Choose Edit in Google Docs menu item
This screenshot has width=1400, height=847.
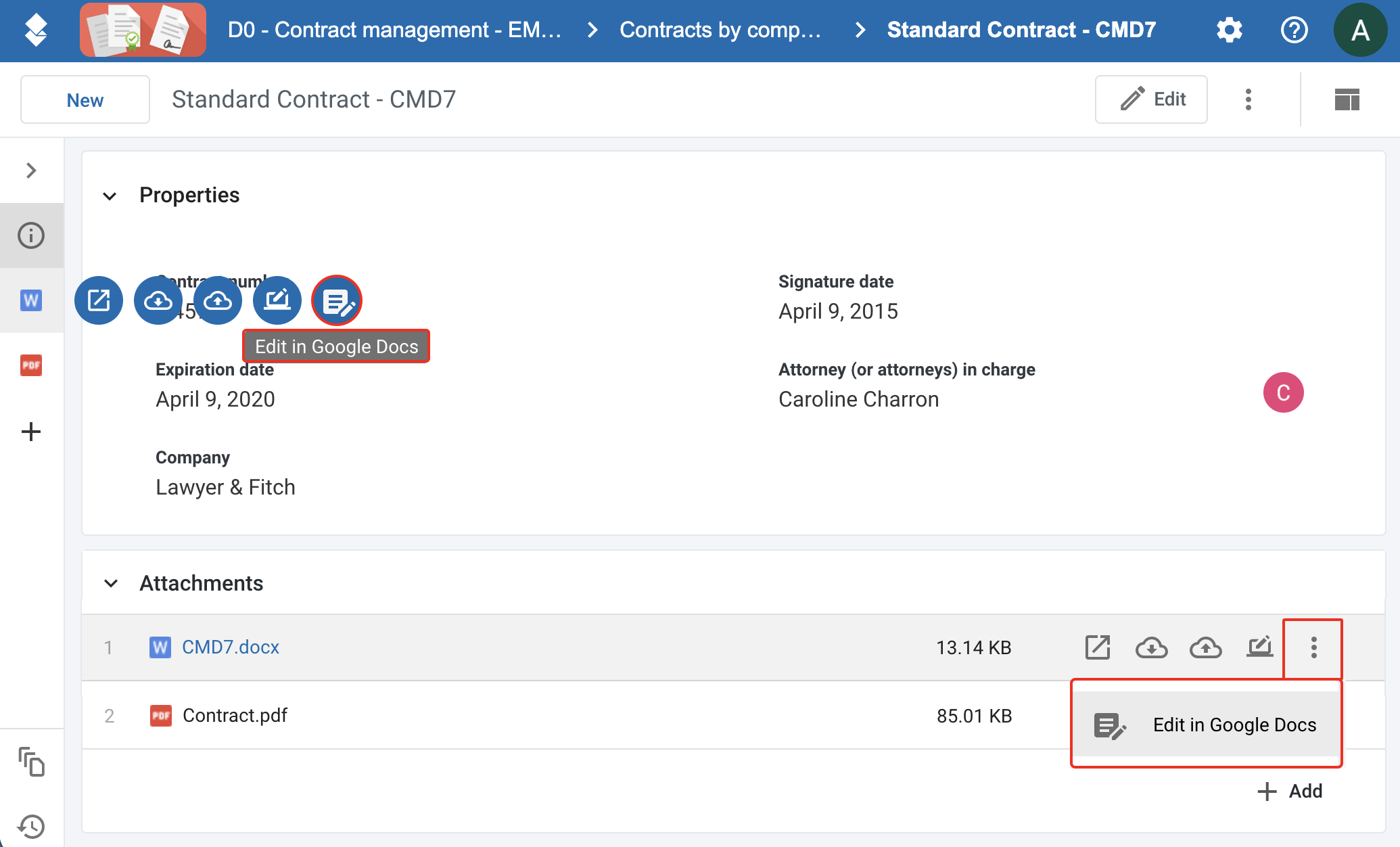[1206, 725]
